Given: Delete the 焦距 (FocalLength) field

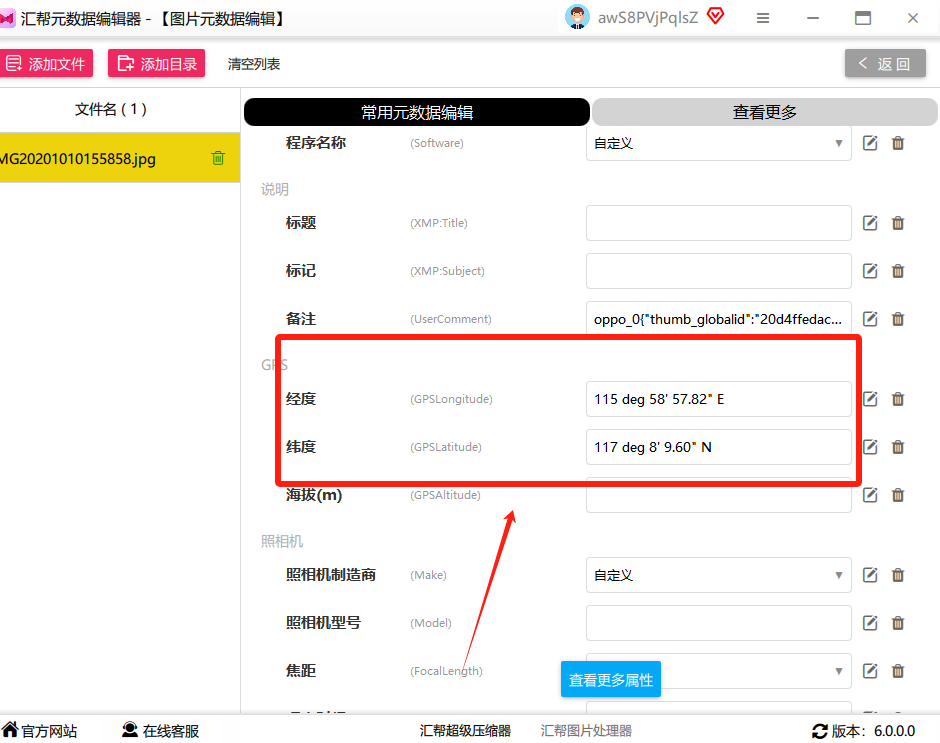Looking at the screenshot, I should click(898, 671).
